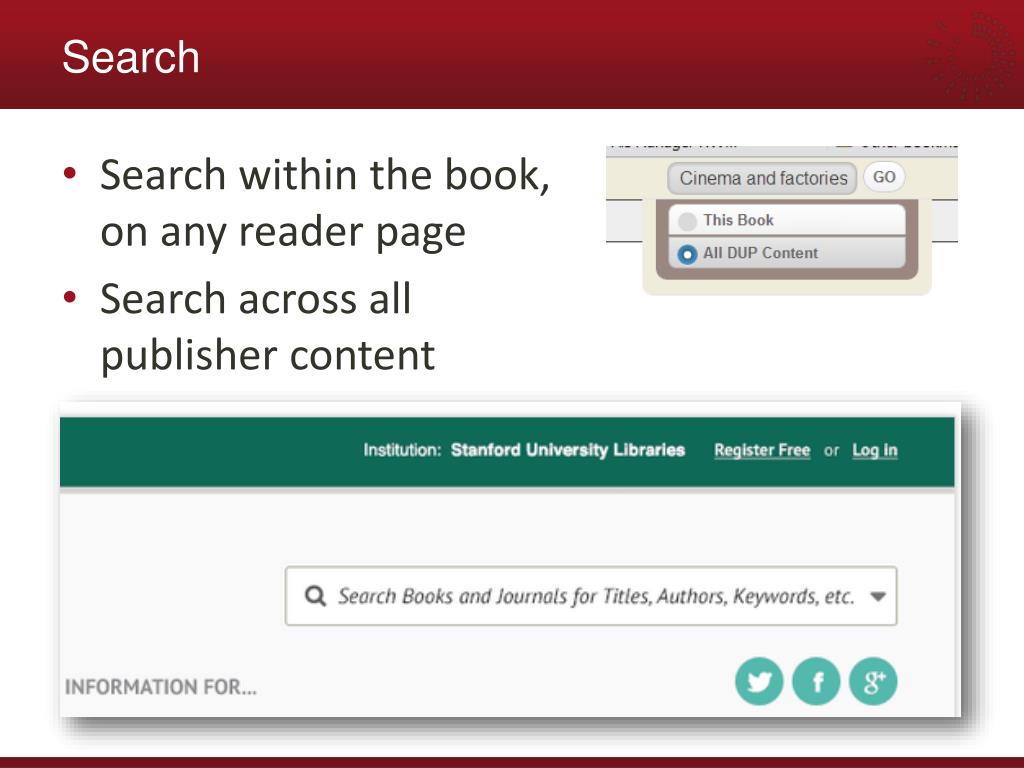
Task: Open the Facebook social icon
Action: [x=816, y=681]
